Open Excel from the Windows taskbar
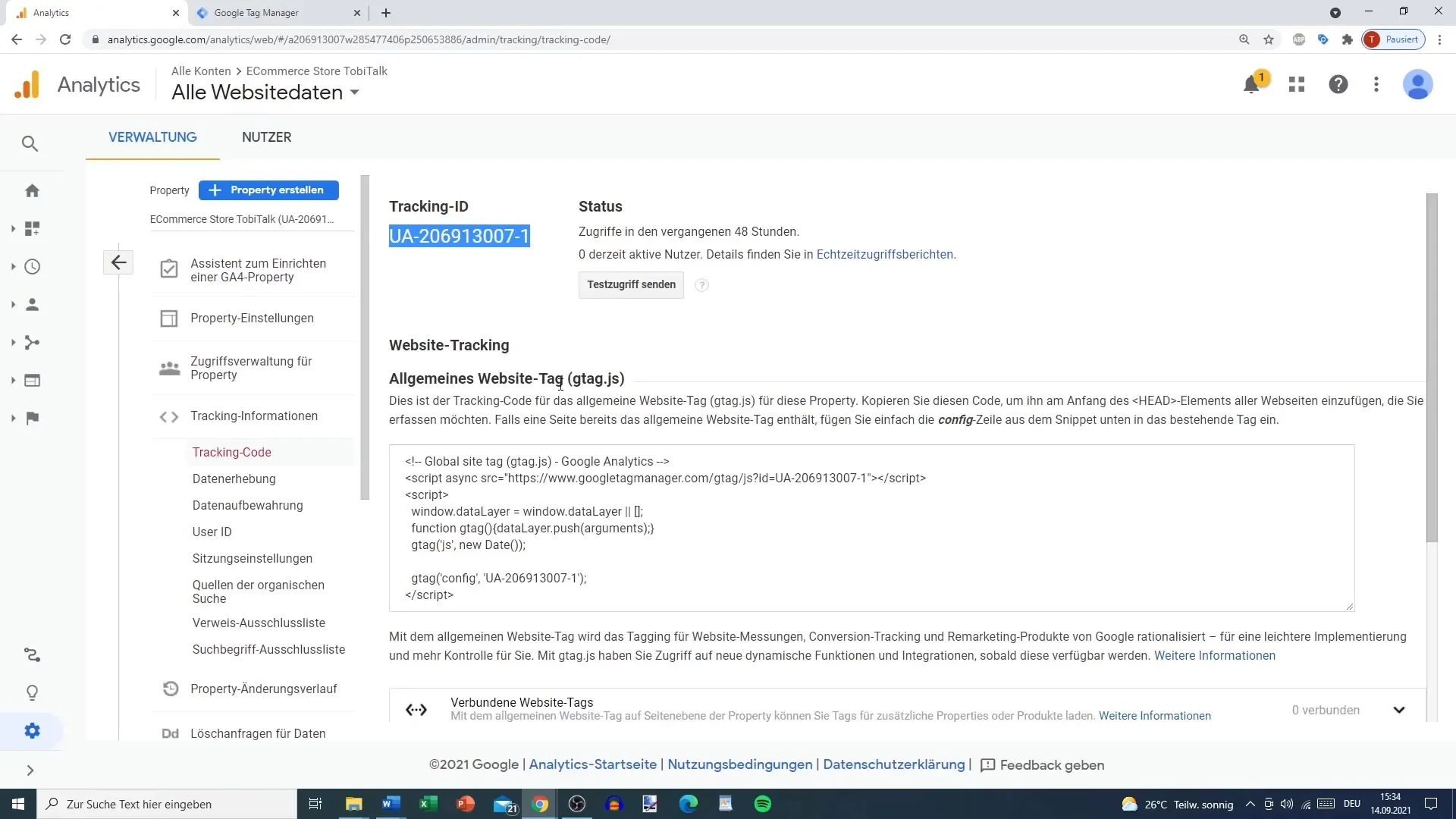Image resolution: width=1456 pixels, height=819 pixels. (428, 804)
